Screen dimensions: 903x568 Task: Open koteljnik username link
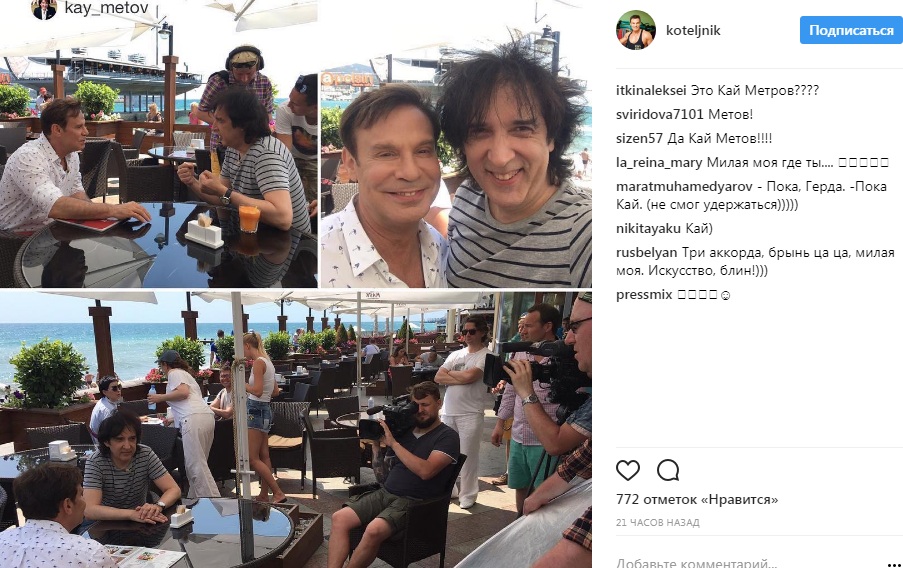(x=693, y=31)
